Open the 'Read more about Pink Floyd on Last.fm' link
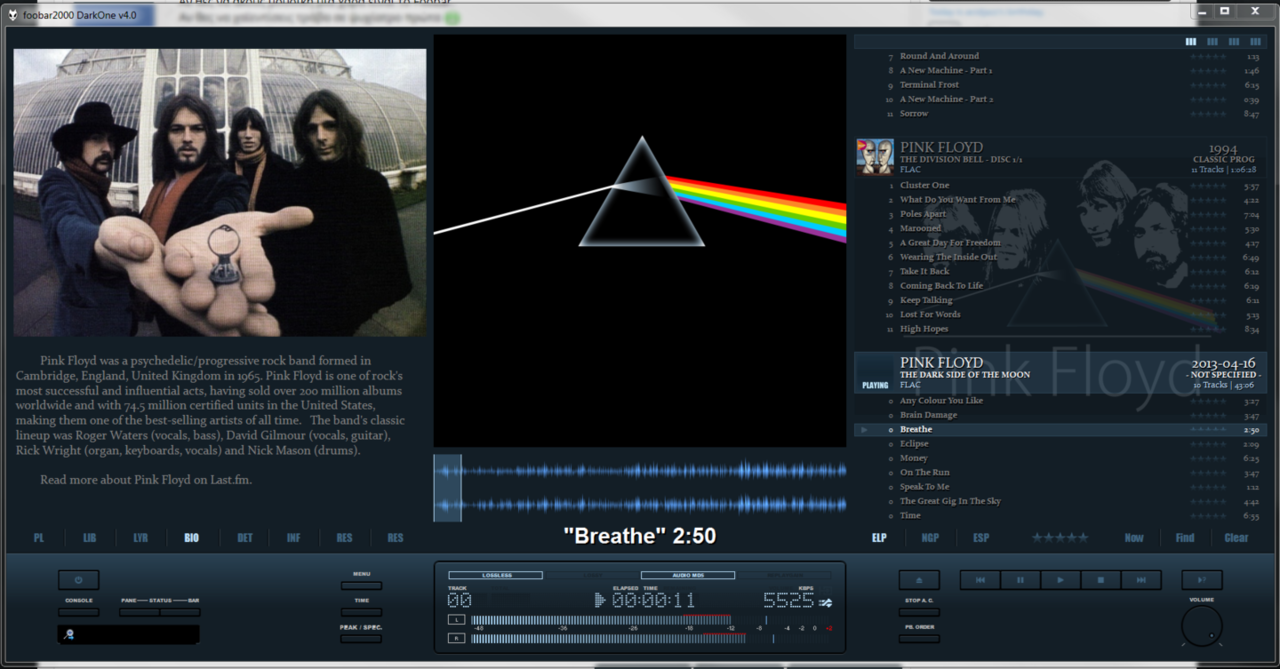1280x669 pixels. 146,480
